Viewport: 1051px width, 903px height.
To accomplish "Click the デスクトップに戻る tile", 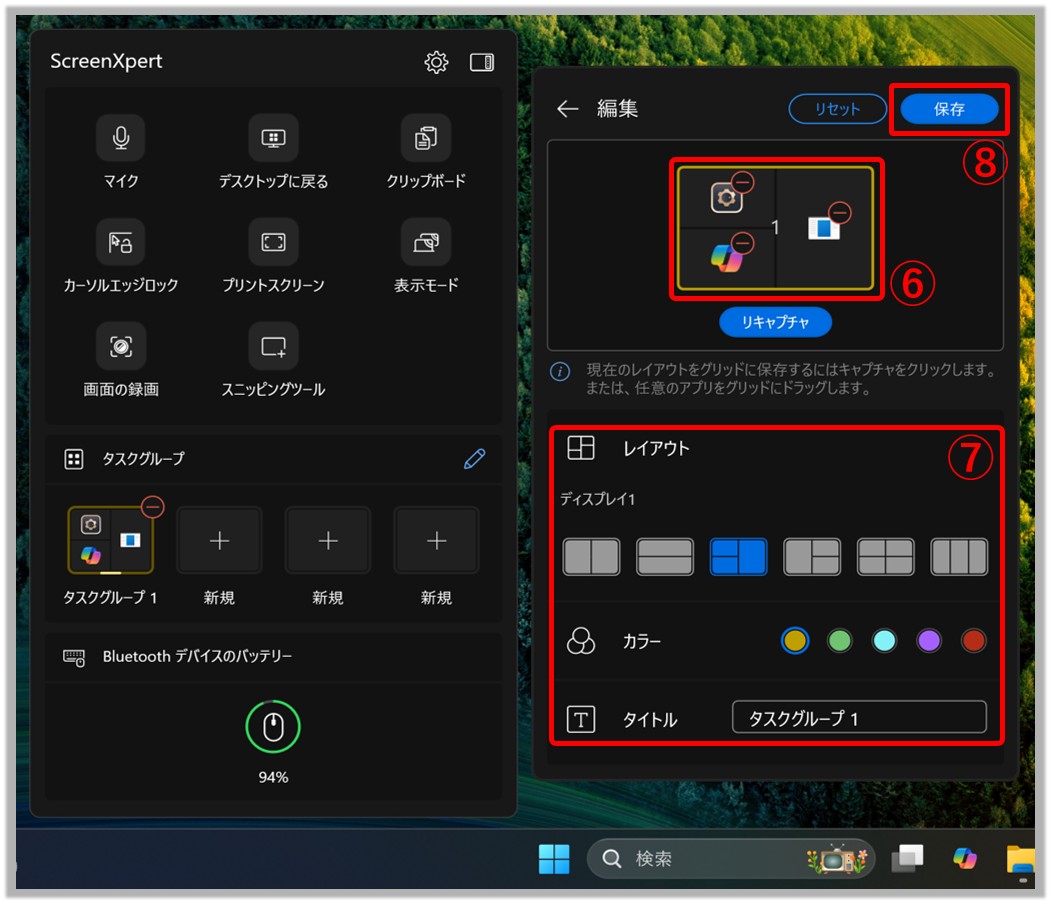I will [x=273, y=137].
